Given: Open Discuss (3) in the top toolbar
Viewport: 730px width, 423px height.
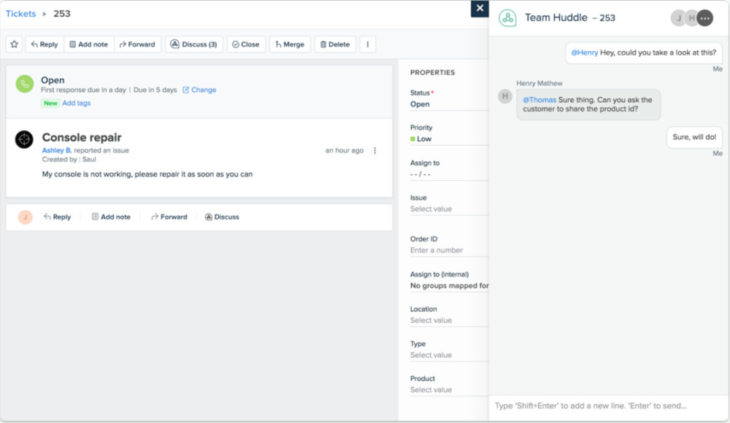Looking at the screenshot, I should click(x=194, y=44).
